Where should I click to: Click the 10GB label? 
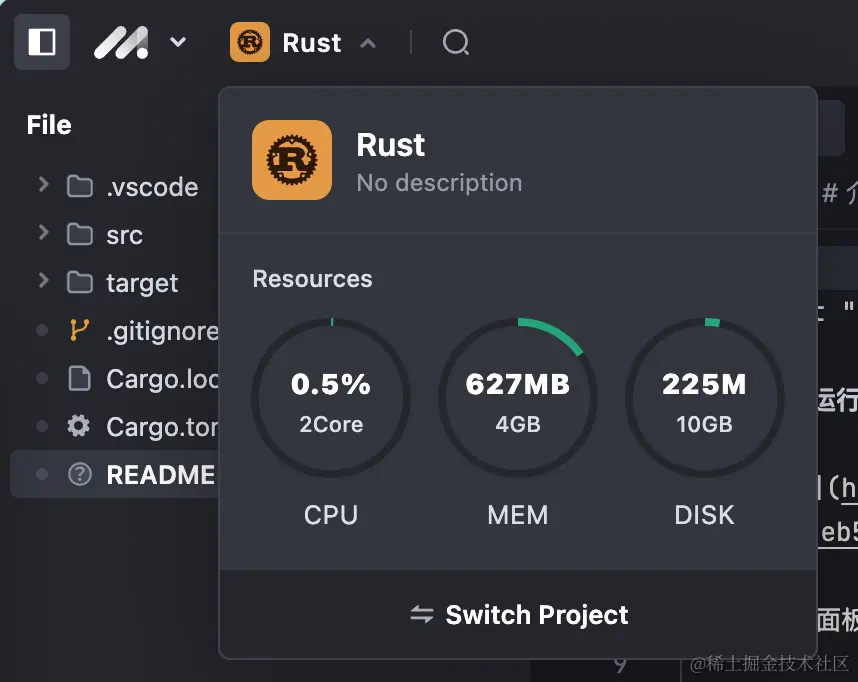coord(704,424)
